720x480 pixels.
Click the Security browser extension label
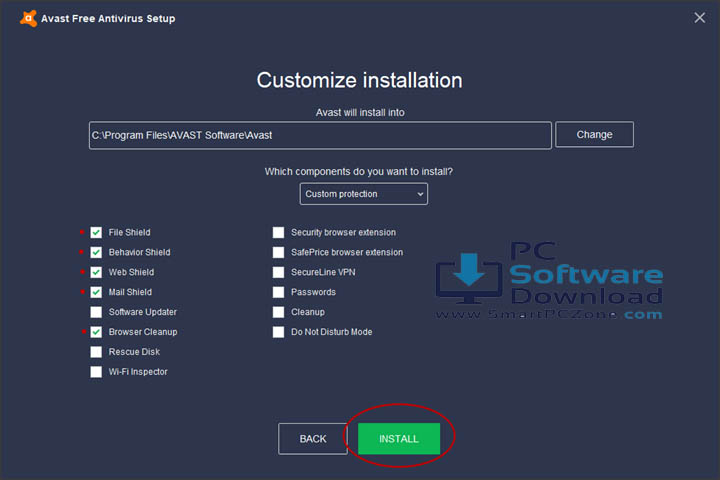pos(343,232)
